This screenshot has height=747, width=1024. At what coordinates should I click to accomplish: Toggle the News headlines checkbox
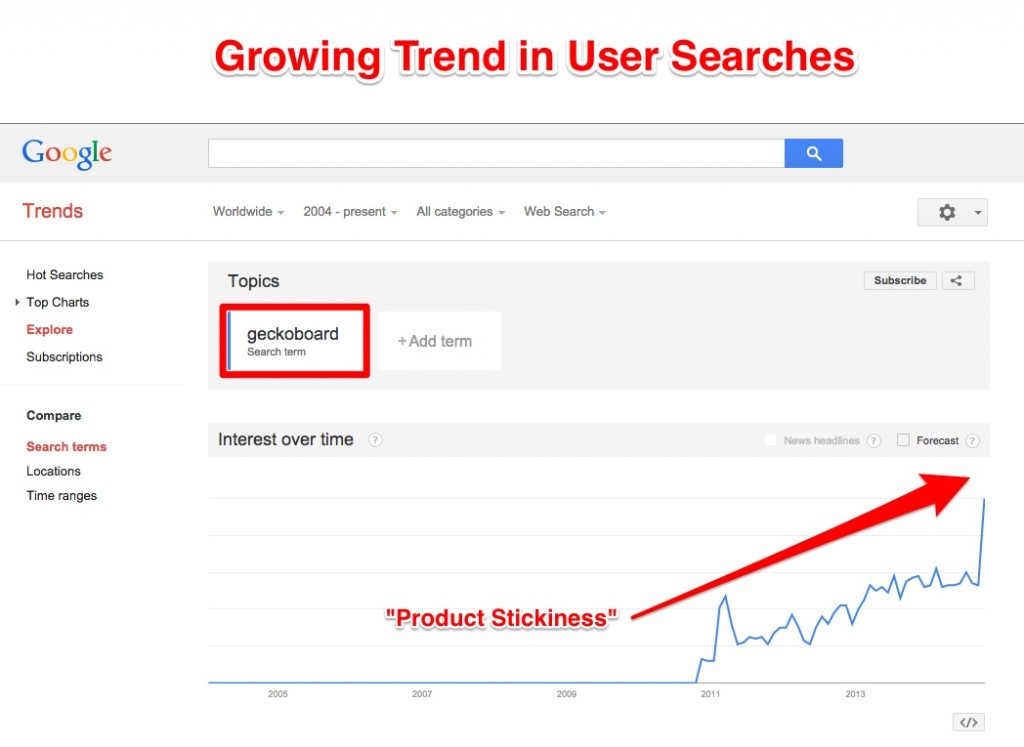(x=771, y=440)
